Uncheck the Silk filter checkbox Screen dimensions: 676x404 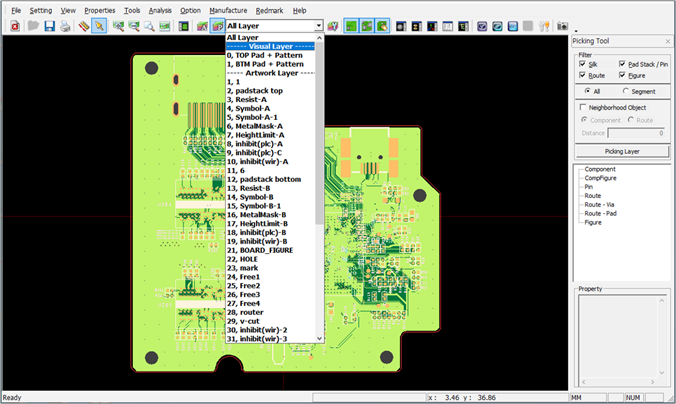(583, 63)
